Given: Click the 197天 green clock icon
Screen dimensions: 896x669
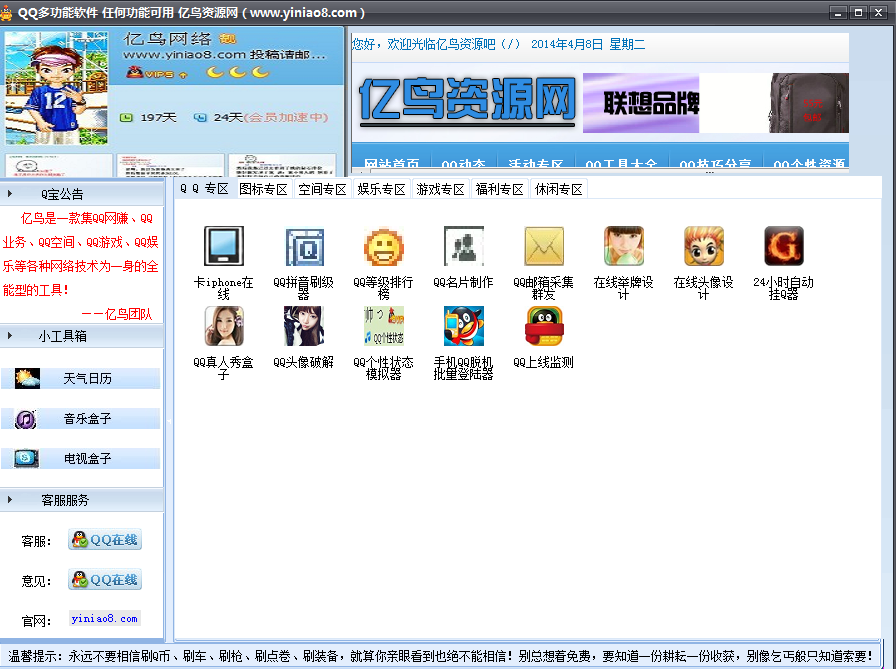Looking at the screenshot, I should click(x=126, y=118).
